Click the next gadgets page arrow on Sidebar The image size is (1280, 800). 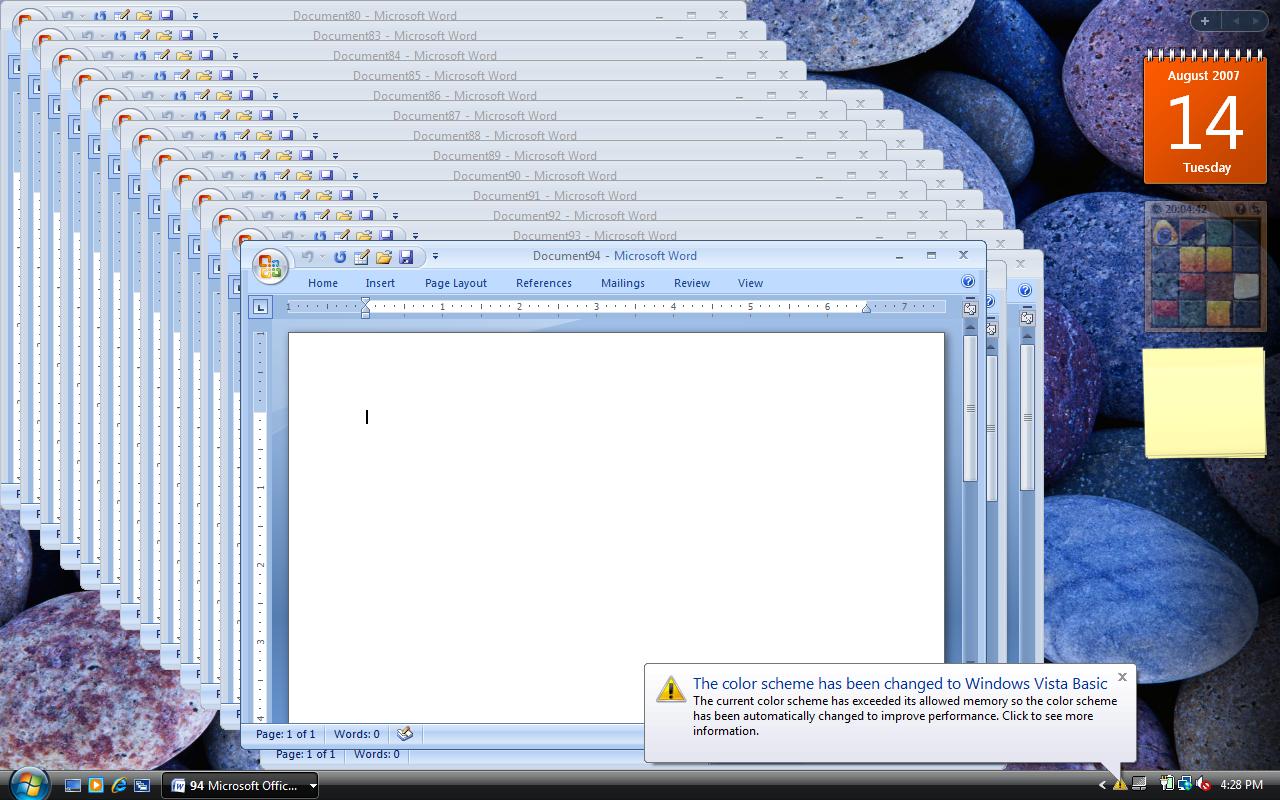[x=1255, y=20]
